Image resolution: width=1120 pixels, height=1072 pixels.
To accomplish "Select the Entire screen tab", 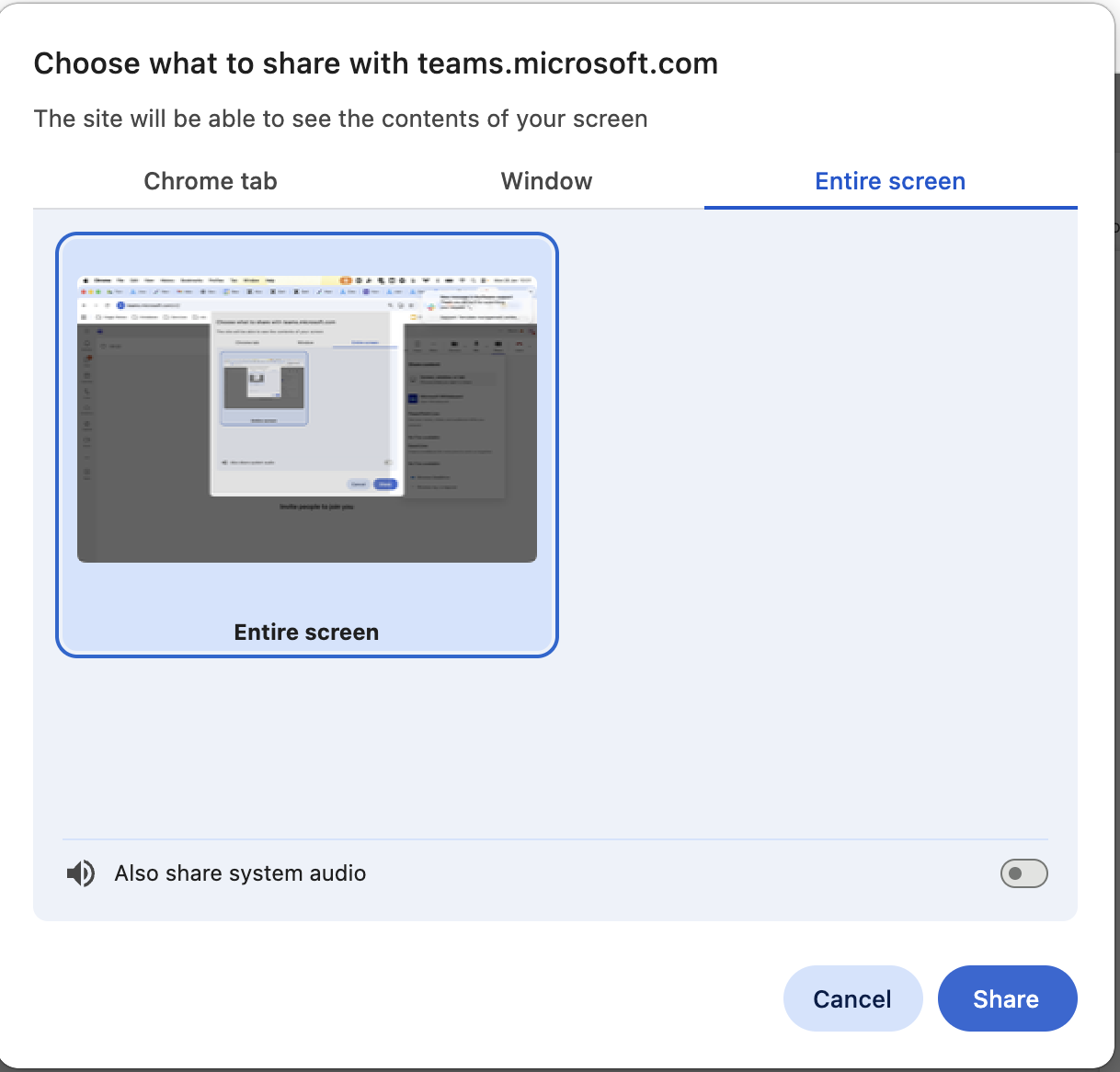I will tap(889, 181).
